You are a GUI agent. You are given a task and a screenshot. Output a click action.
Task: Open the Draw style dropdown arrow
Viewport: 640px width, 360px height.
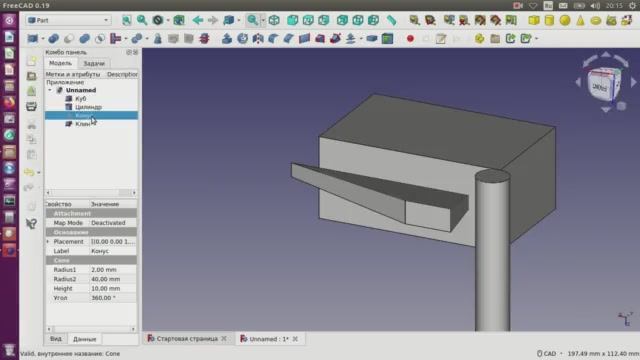coord(168,20)
